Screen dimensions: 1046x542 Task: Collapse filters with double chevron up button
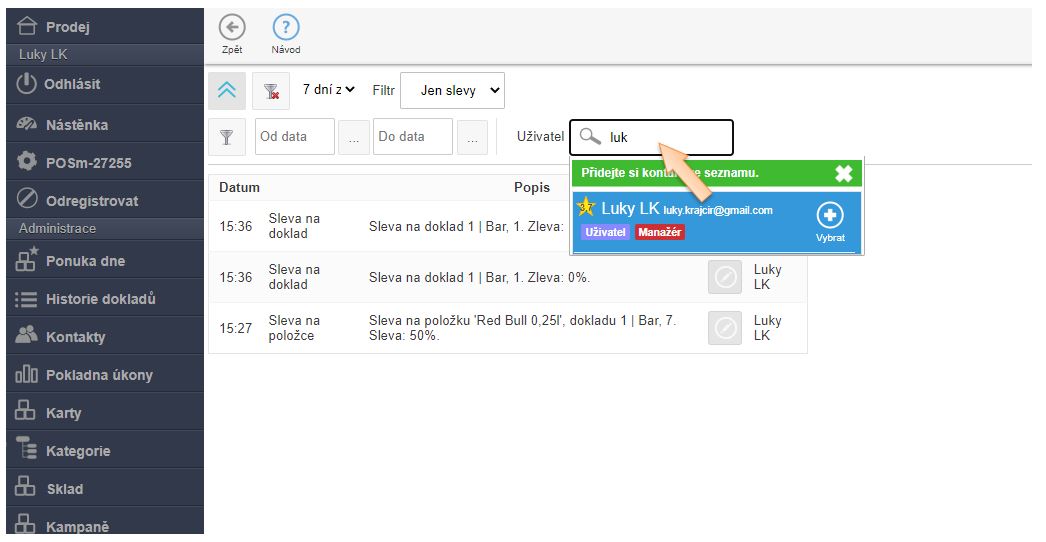[227, 90]
